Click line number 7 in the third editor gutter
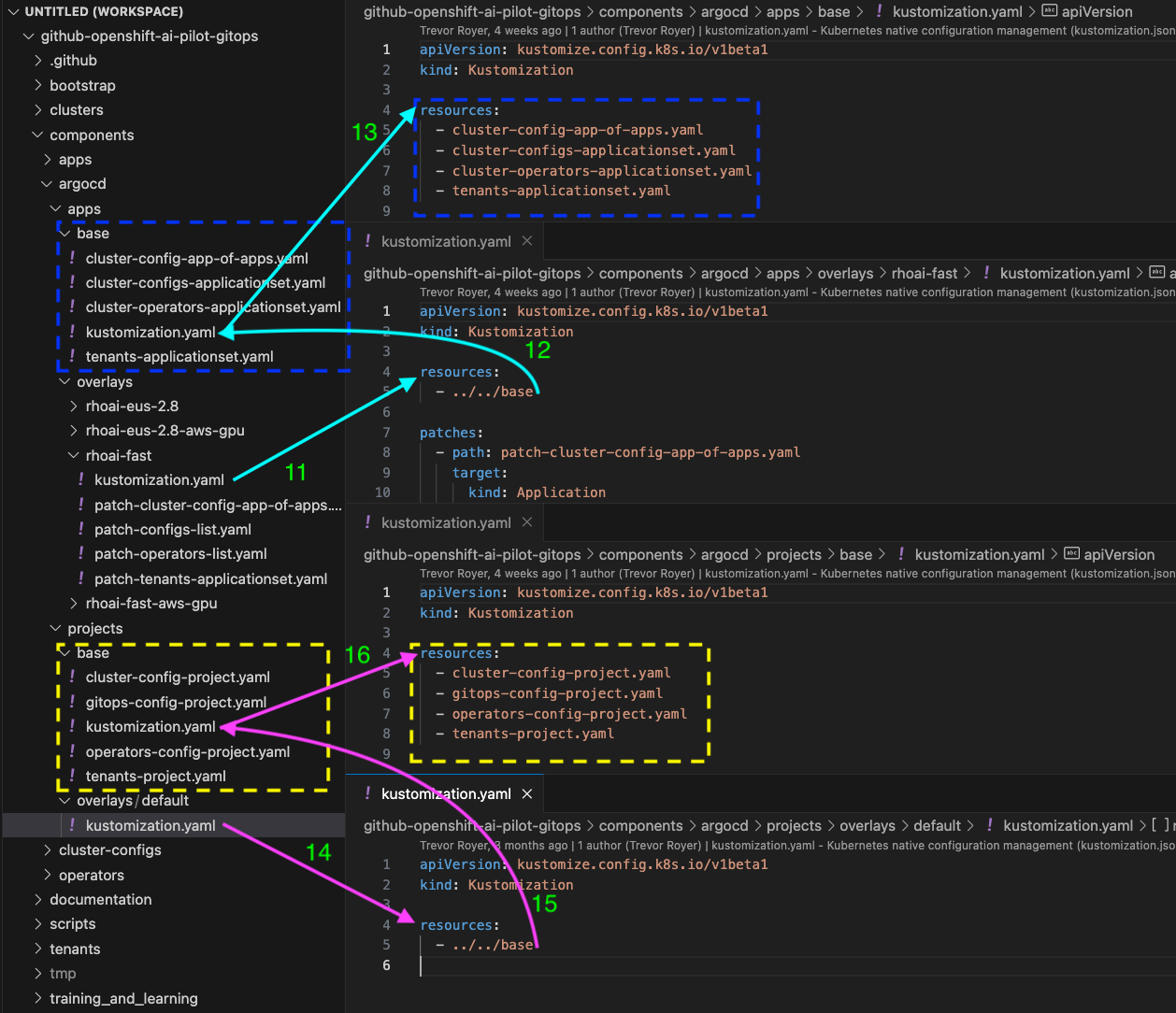The height and width of the screenshot is (1013, 1176). 386,714
